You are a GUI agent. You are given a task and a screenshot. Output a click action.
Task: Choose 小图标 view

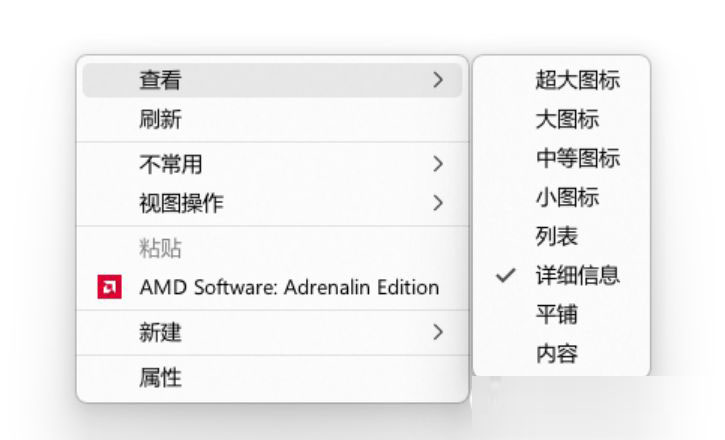pyautogui.click(x=561, y=197)
